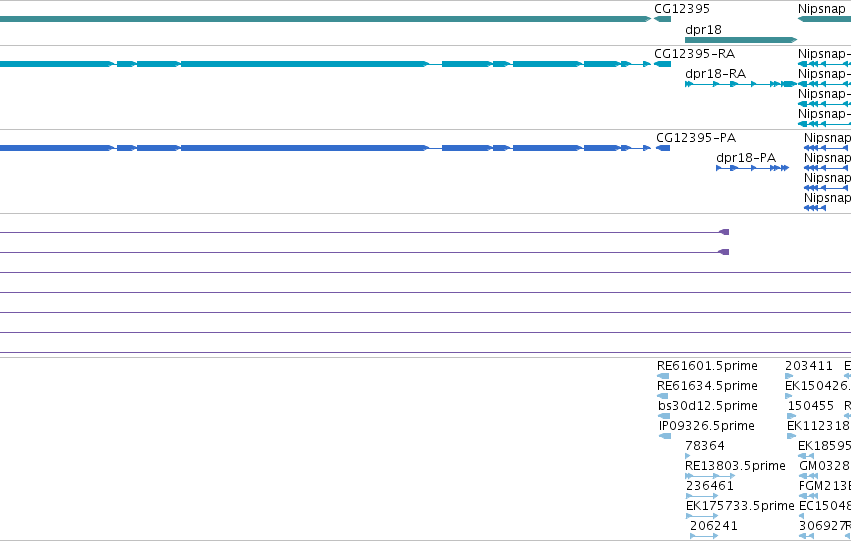The image size is (851, 541).
Task: Click the arrow glyph under RE13803.5prime
Action: click(x=710, y=476)
